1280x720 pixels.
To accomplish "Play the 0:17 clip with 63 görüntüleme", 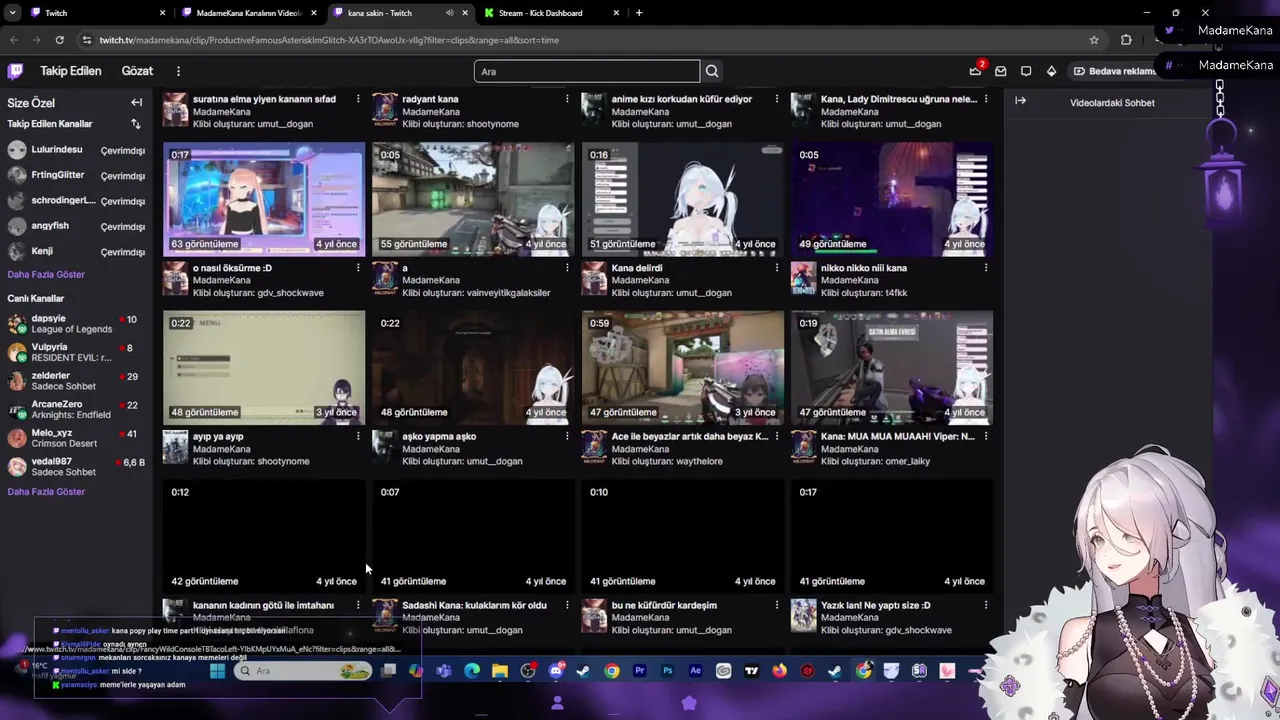I will 264,199.
